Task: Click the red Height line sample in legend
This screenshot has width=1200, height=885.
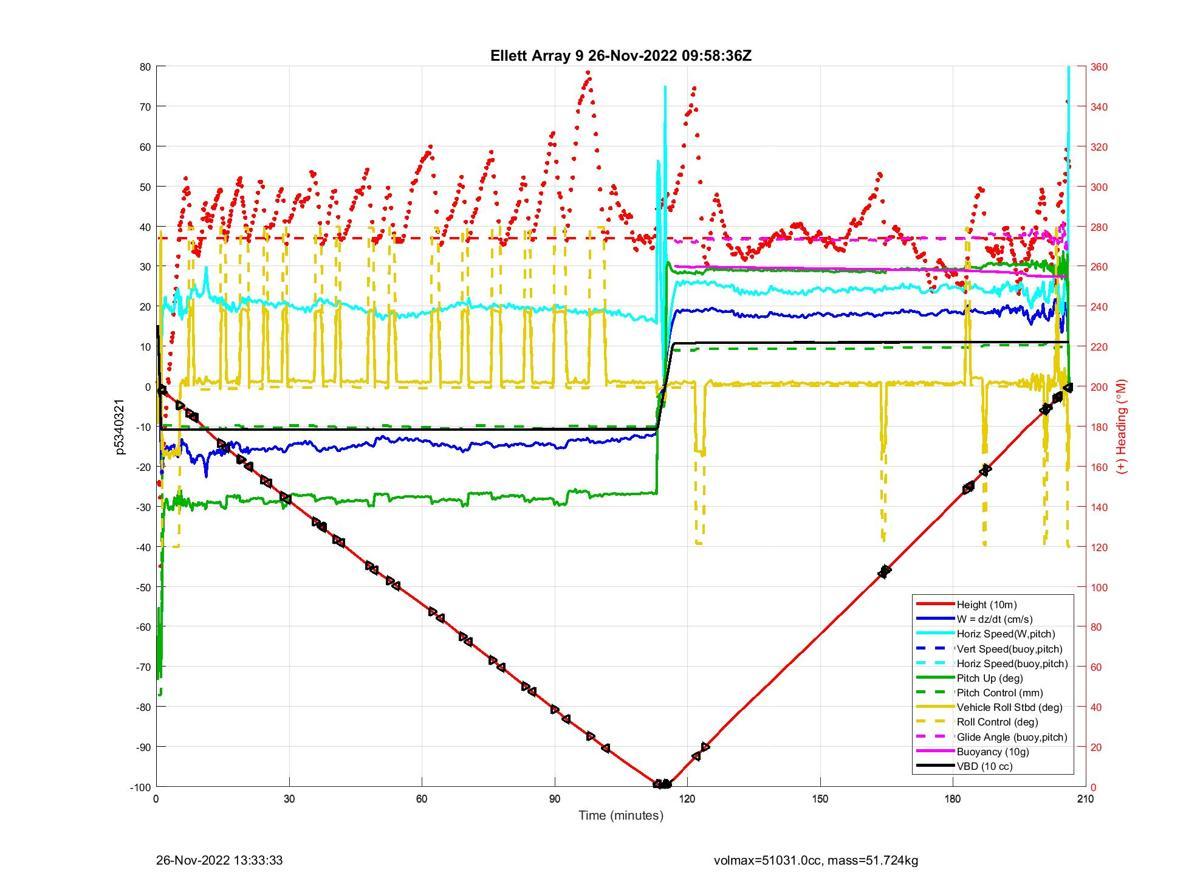Action: point(935,604)
